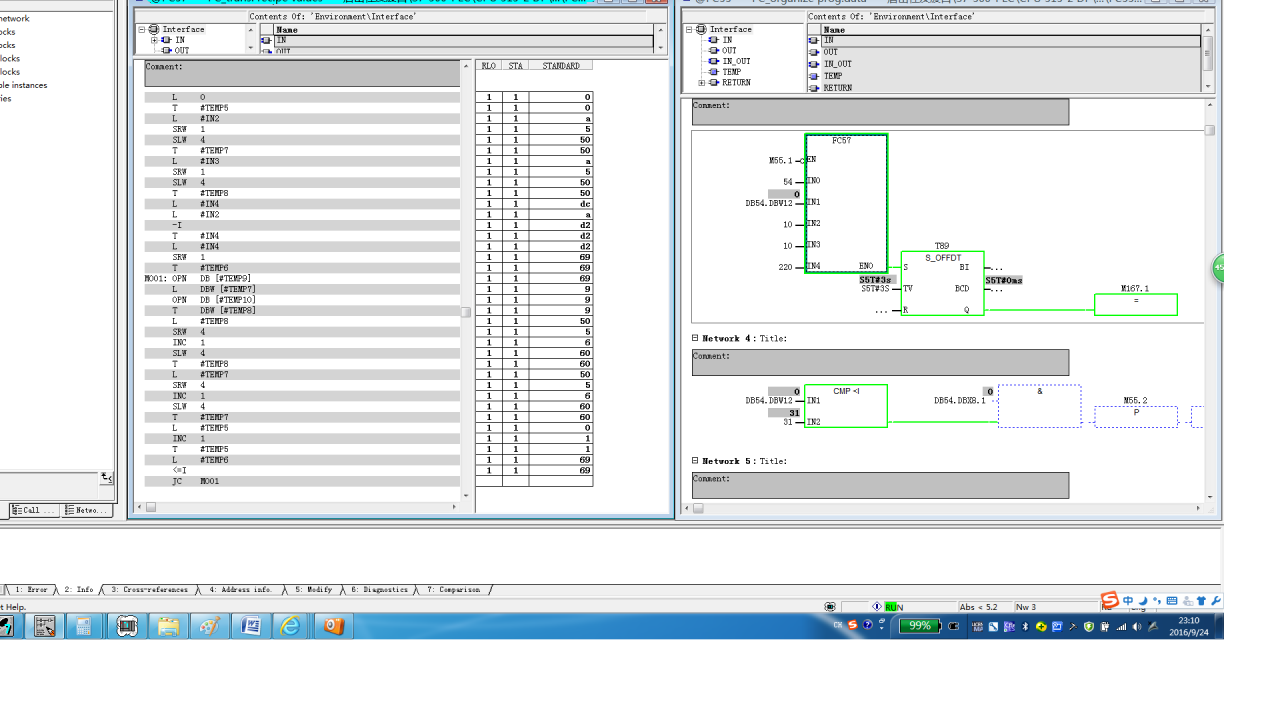Viewport: 1280px width, 720px height.
Task: Open the 7: Comparison tab
Action: pyautogui.click(x=452, y=590)
